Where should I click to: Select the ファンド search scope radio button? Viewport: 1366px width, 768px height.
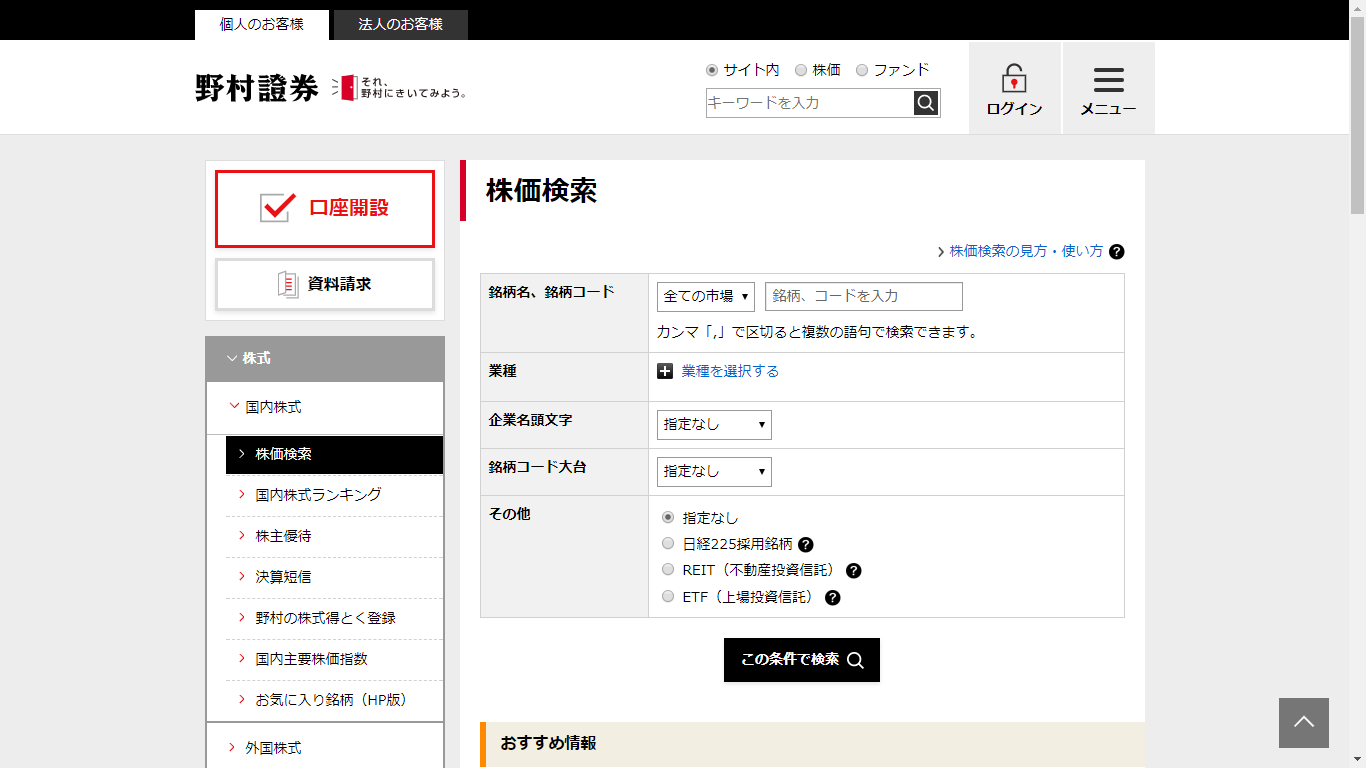pyautogui.click(x=862, y=70)
